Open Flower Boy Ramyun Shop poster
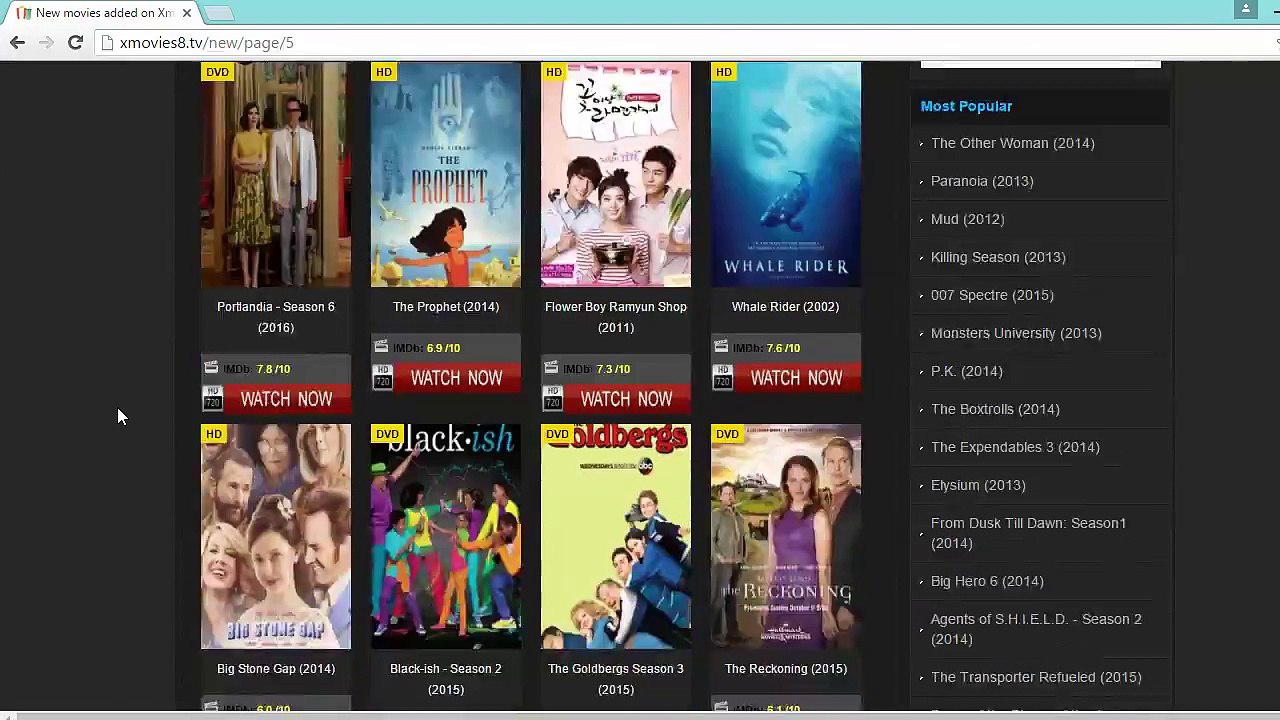The height and width of the screenshot is (720, 1280). pos(616,175)
